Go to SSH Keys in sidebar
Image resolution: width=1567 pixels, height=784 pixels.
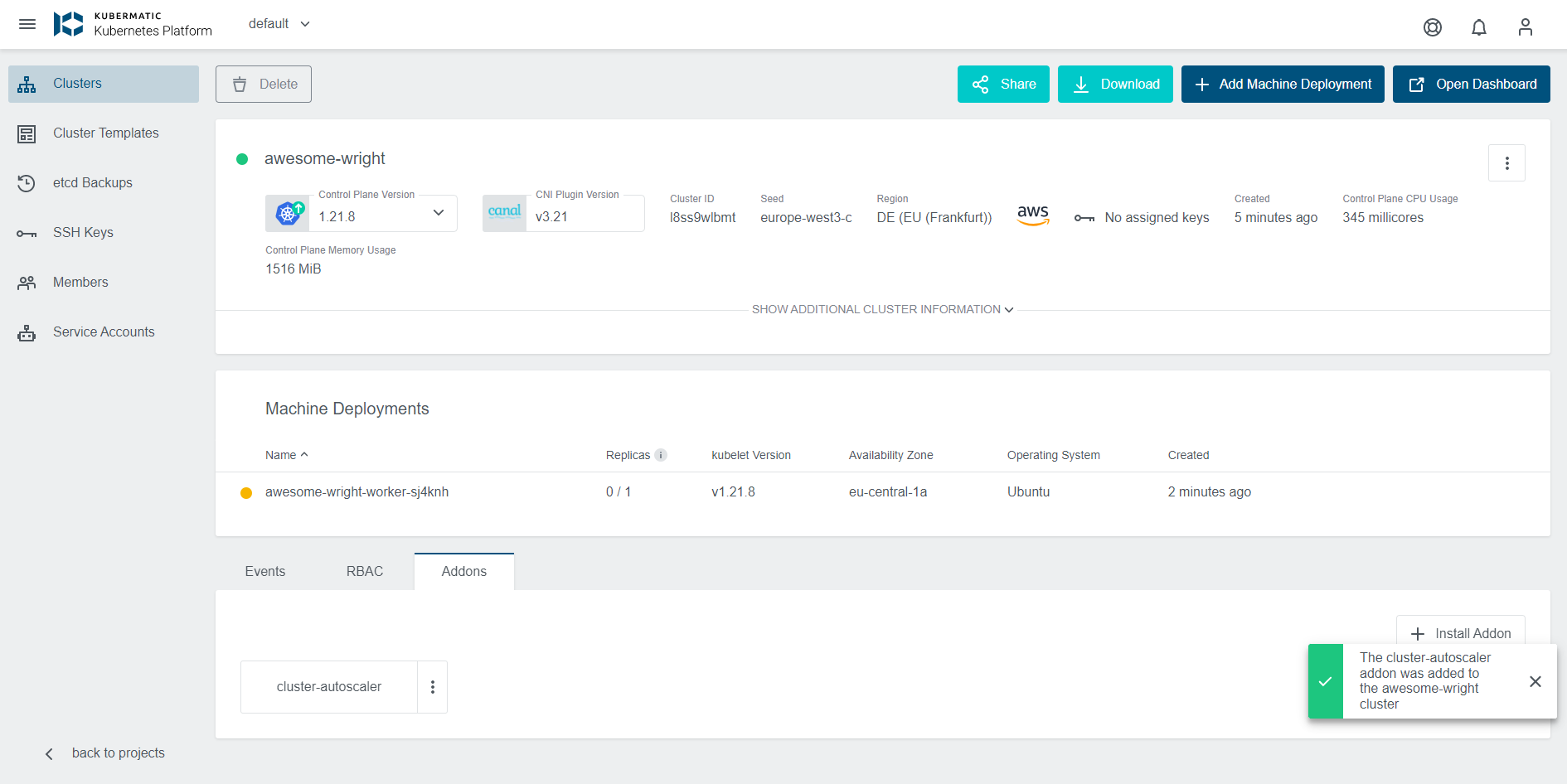pyautogui.click(x=83, y=233)
